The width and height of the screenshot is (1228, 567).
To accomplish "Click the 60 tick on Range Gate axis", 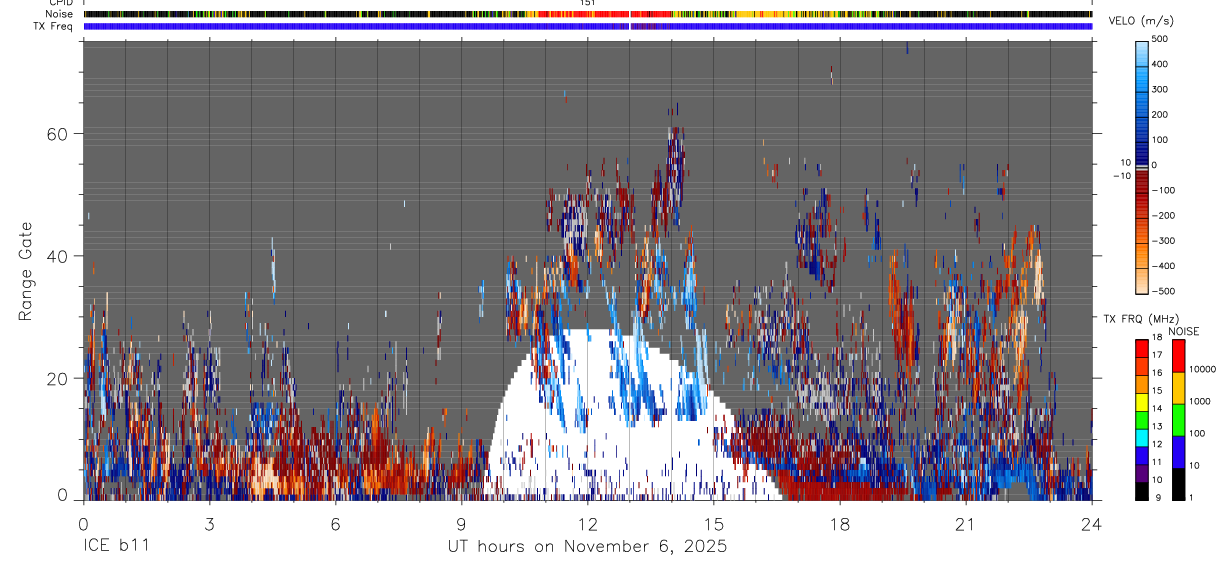I will 58,134.
